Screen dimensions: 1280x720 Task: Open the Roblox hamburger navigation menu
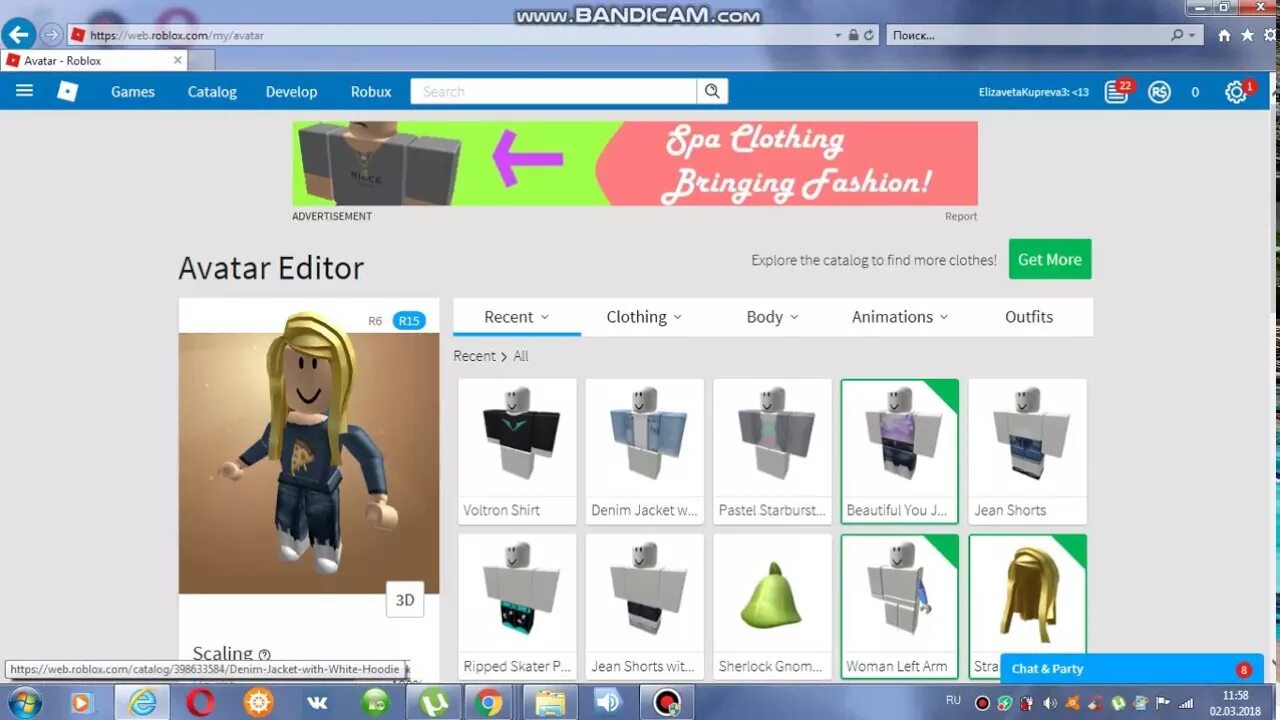tap(25, 91)
